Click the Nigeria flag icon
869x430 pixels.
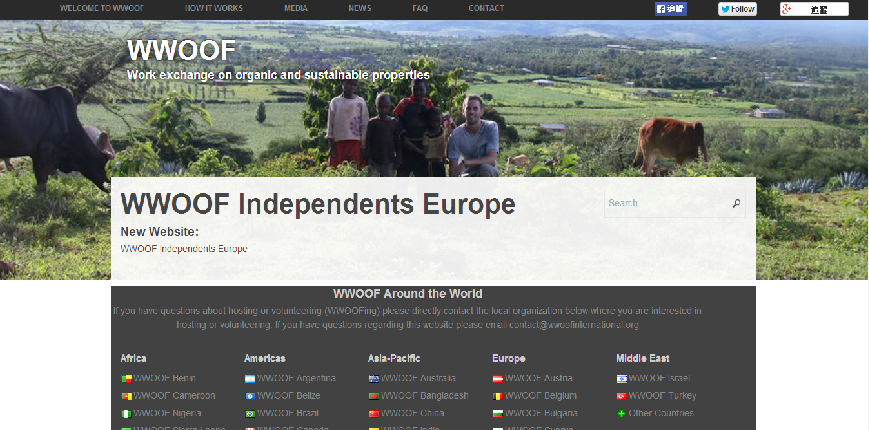(x=126, y=414)
